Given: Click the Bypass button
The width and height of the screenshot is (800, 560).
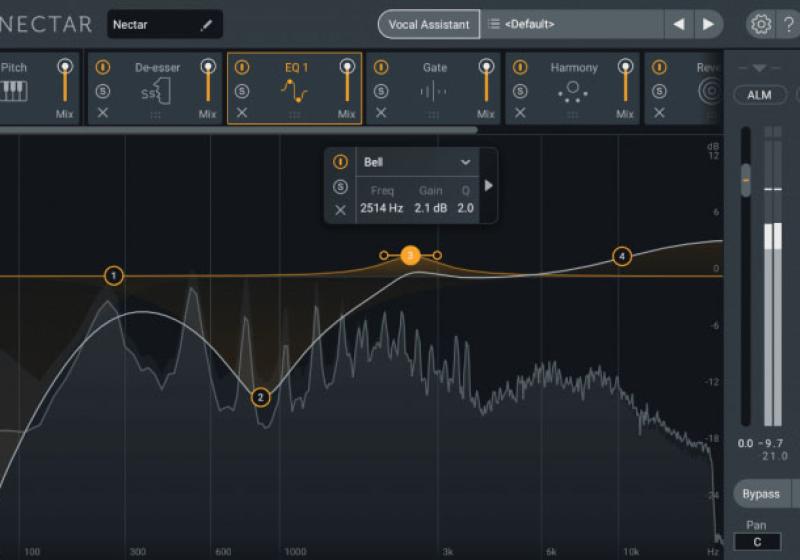Looking at the screenshot, I should [761, 494].
